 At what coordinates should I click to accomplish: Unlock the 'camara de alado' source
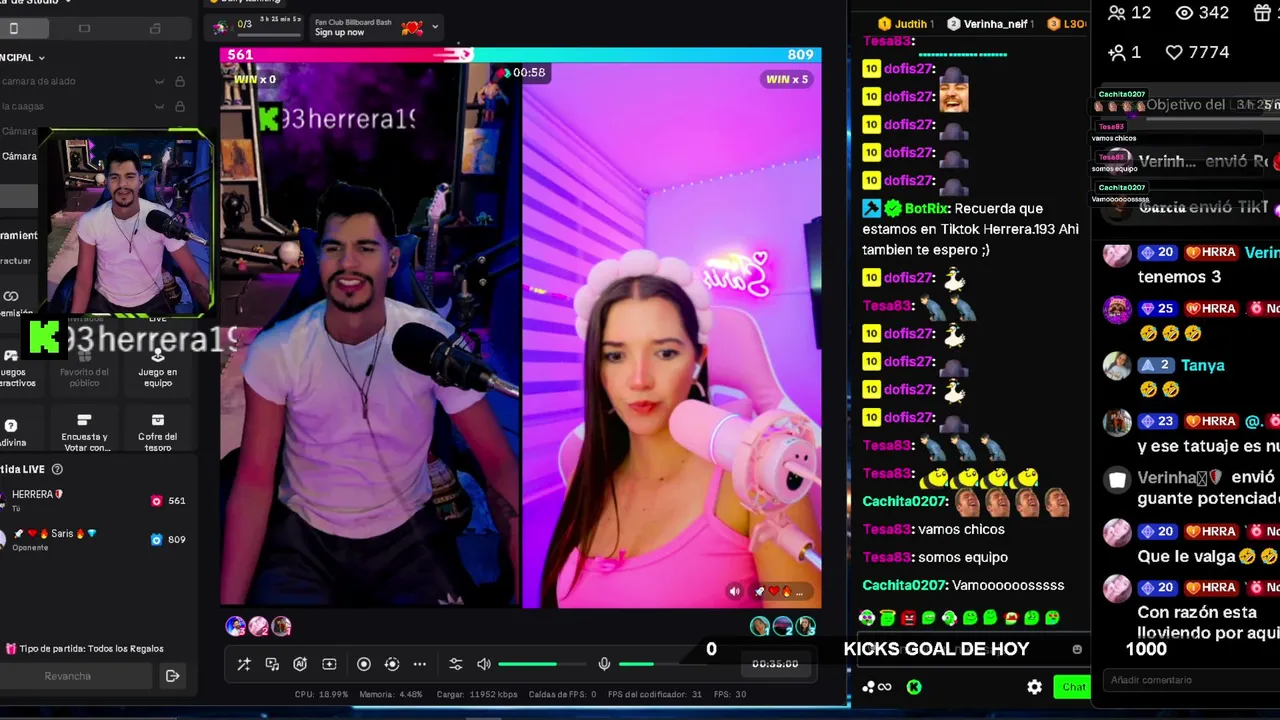(180, 81)
